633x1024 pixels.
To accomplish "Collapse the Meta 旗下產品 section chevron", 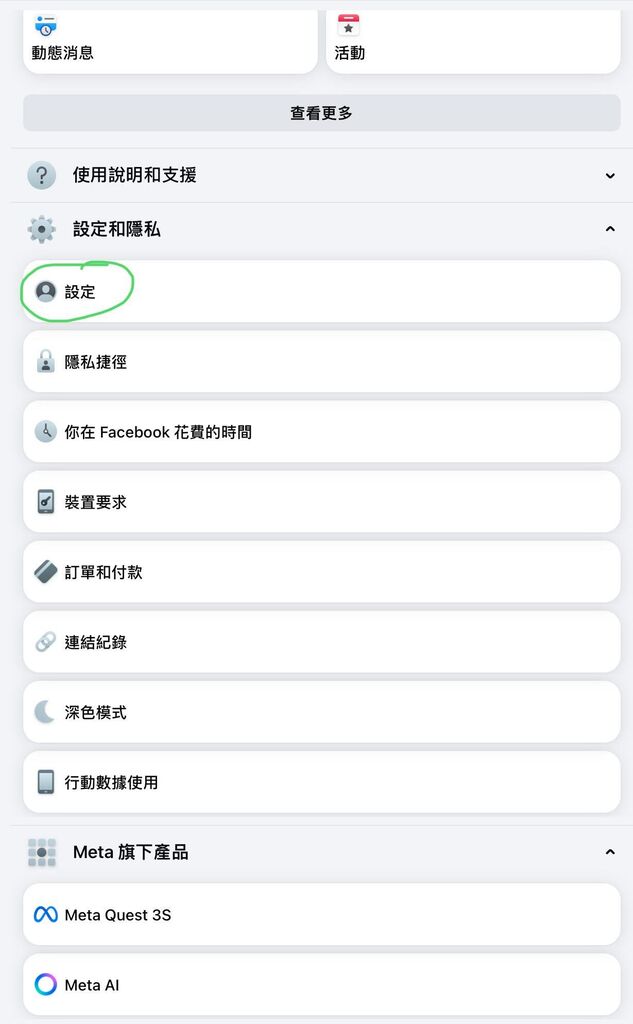I will (610, 852).
